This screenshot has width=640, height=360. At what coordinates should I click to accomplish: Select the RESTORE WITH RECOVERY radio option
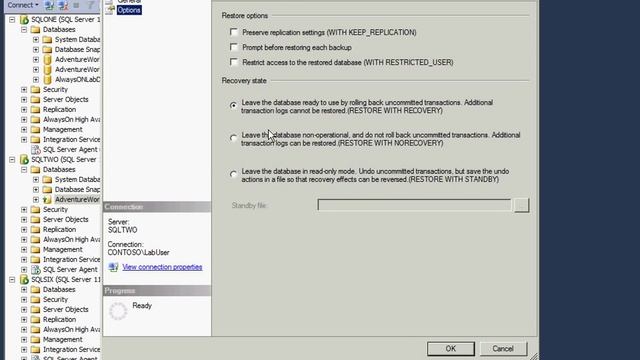[233, 106]
